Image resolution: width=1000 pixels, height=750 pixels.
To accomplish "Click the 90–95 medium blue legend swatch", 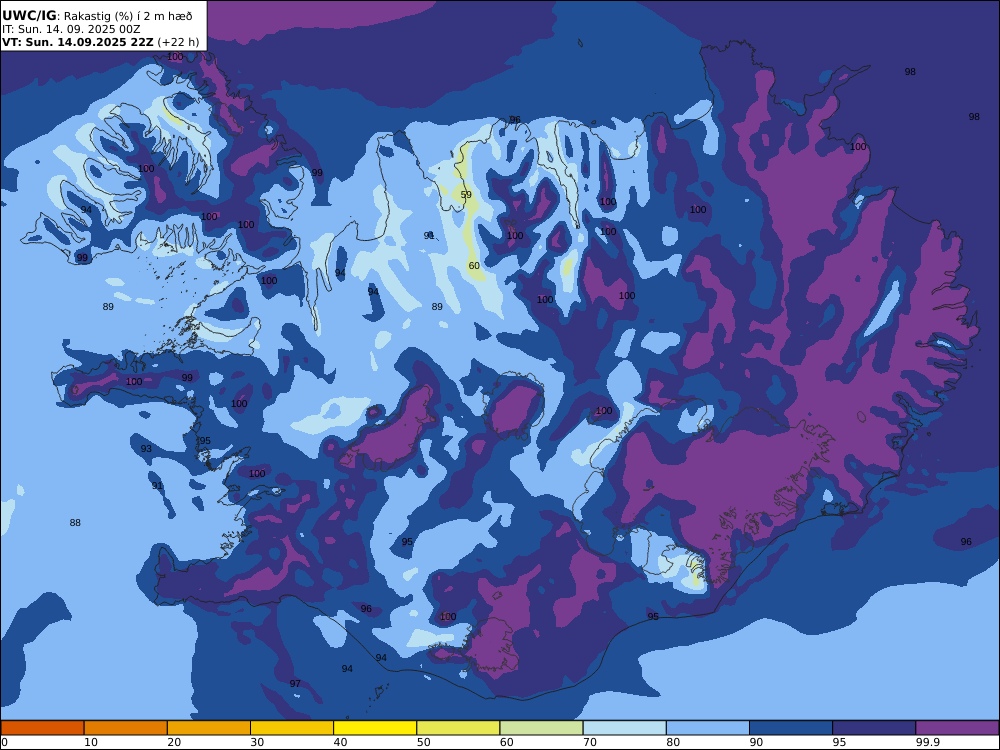I will (x=791, y=728).
